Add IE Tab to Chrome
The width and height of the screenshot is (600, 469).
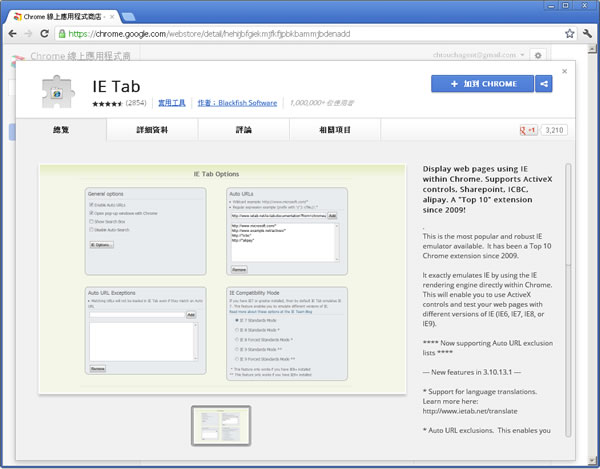point(482,84)
